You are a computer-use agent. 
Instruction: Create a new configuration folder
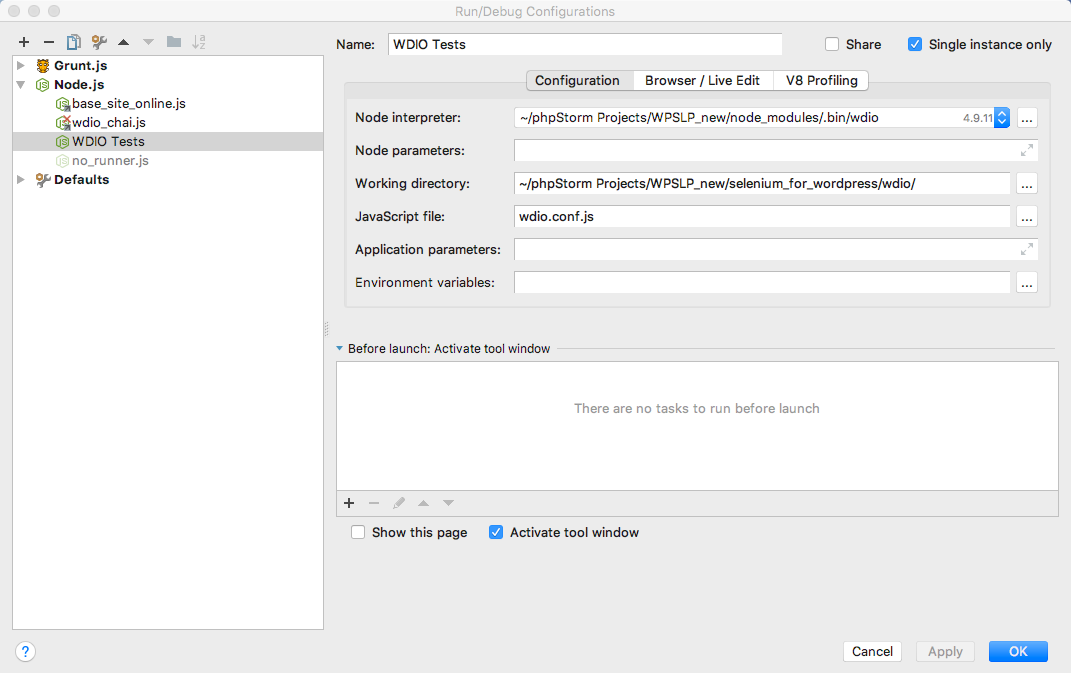pyautogui.click(x=172, y=42)
